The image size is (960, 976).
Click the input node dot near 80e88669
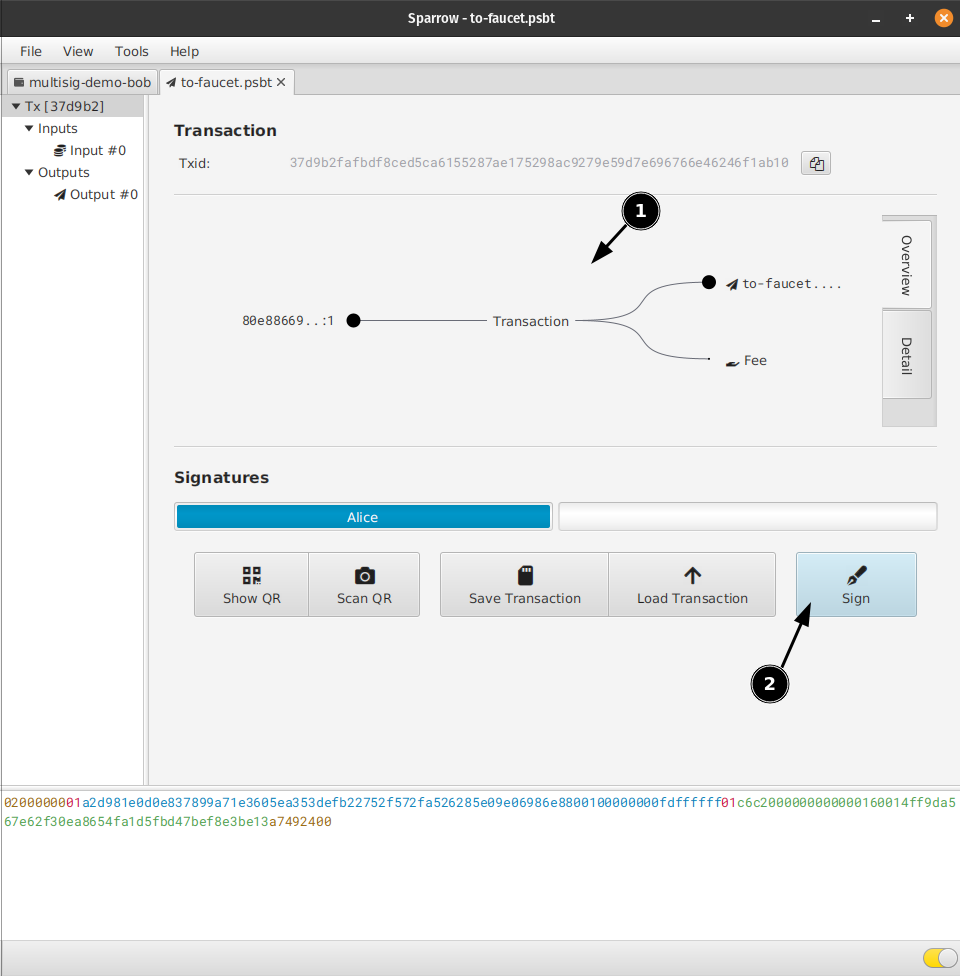tap(353, 321)
